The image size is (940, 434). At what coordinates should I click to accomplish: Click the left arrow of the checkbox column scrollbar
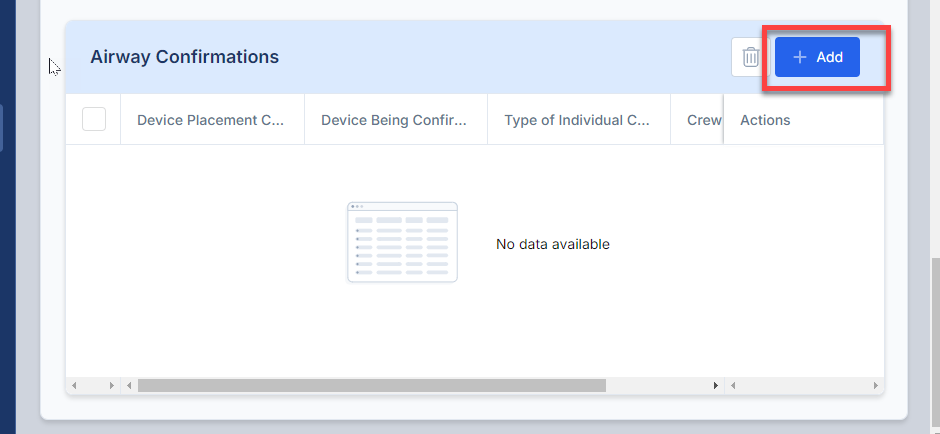74,385
